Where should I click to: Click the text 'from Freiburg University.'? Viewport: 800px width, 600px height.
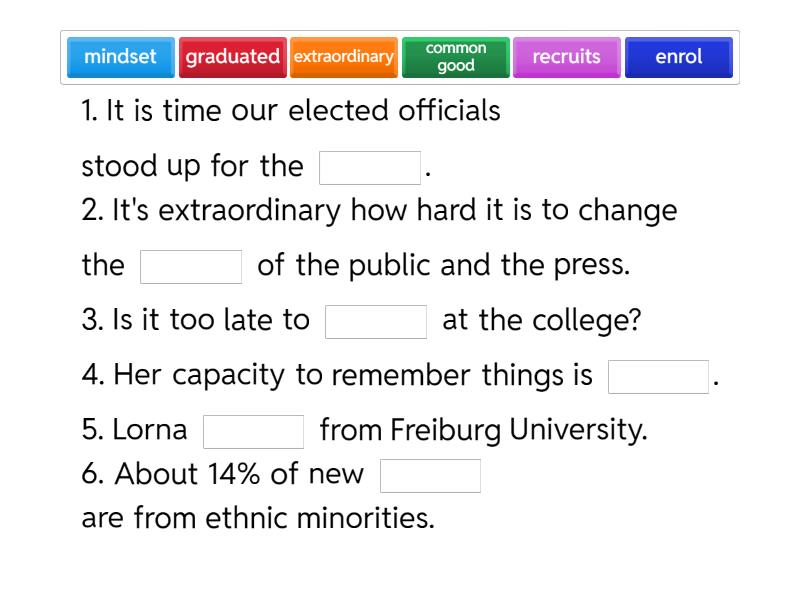click(484, 431)
